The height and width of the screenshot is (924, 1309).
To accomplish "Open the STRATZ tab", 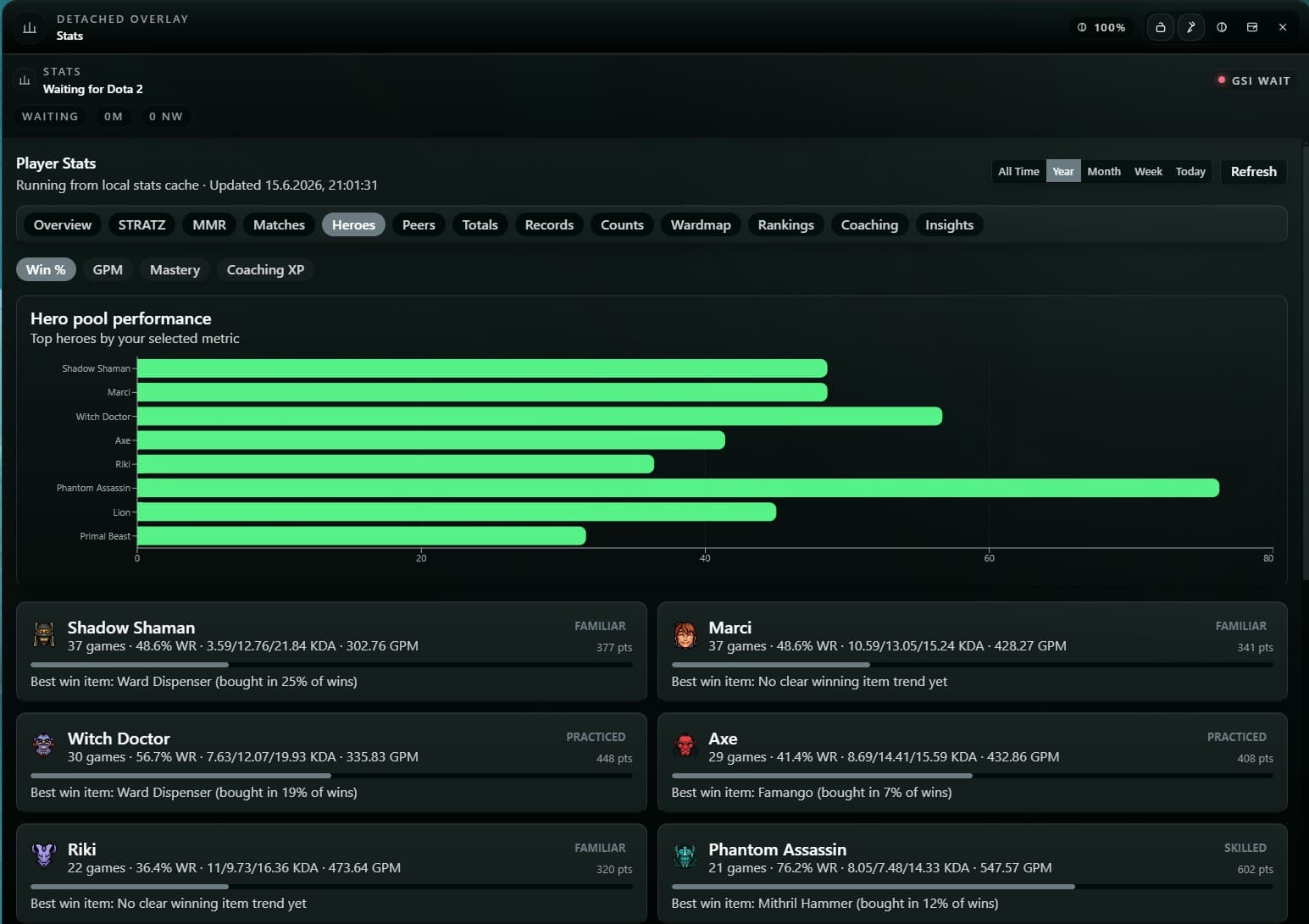I will [x=141, y=224].
